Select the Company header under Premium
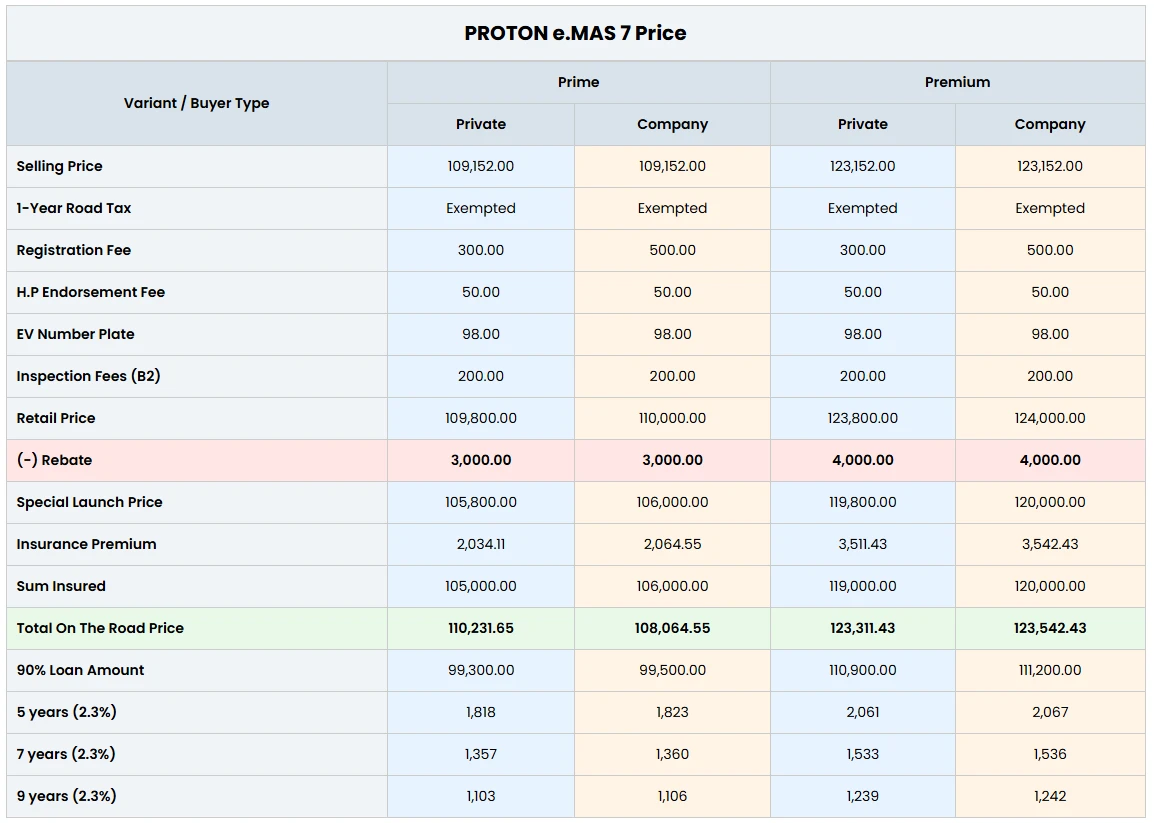 1049,124
